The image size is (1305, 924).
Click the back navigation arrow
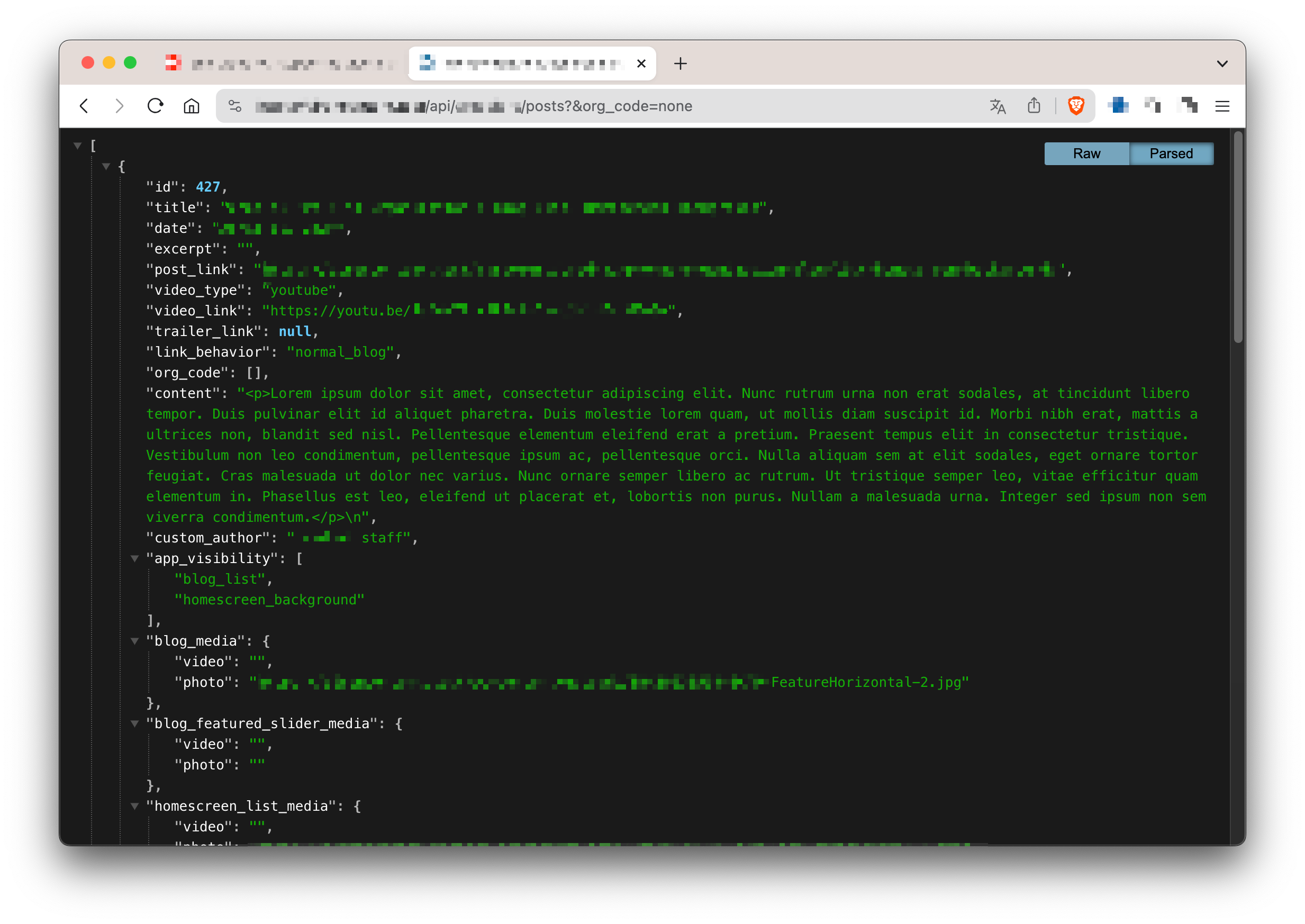click(x=84, y=106)
